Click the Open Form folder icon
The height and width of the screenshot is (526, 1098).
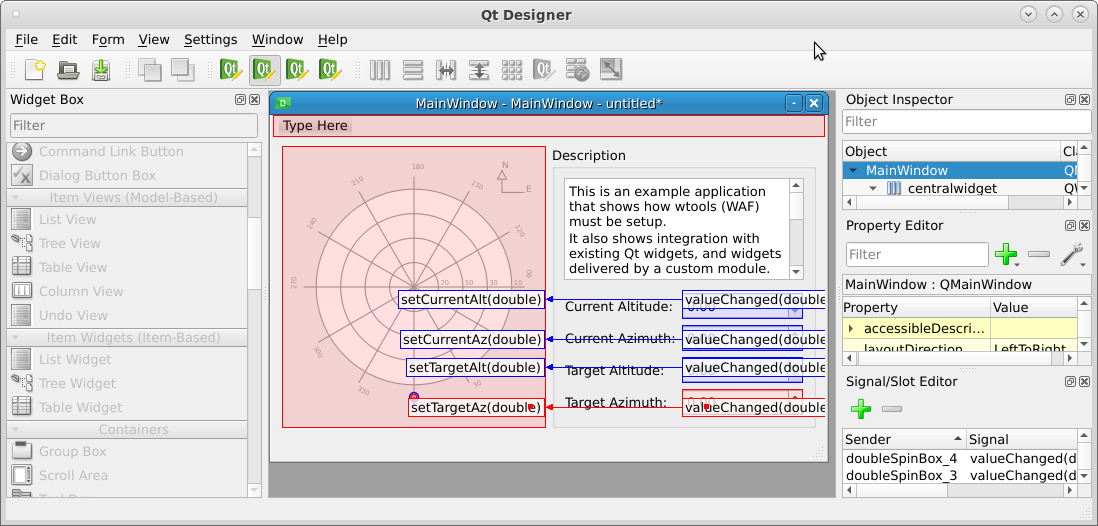[68, 70]
